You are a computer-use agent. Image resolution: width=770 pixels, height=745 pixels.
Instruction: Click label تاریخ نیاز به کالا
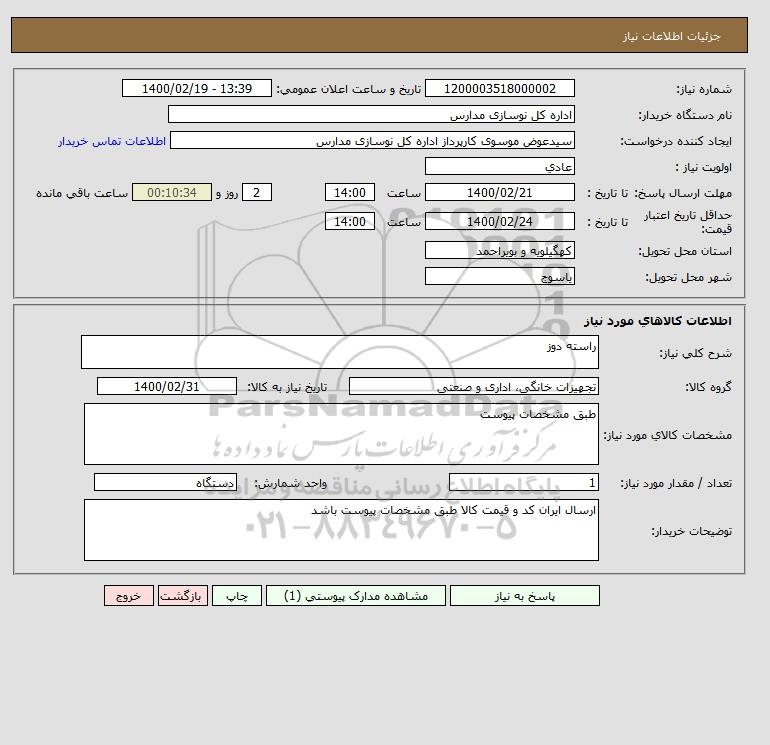pyautogui.click(x=287, y=387)
